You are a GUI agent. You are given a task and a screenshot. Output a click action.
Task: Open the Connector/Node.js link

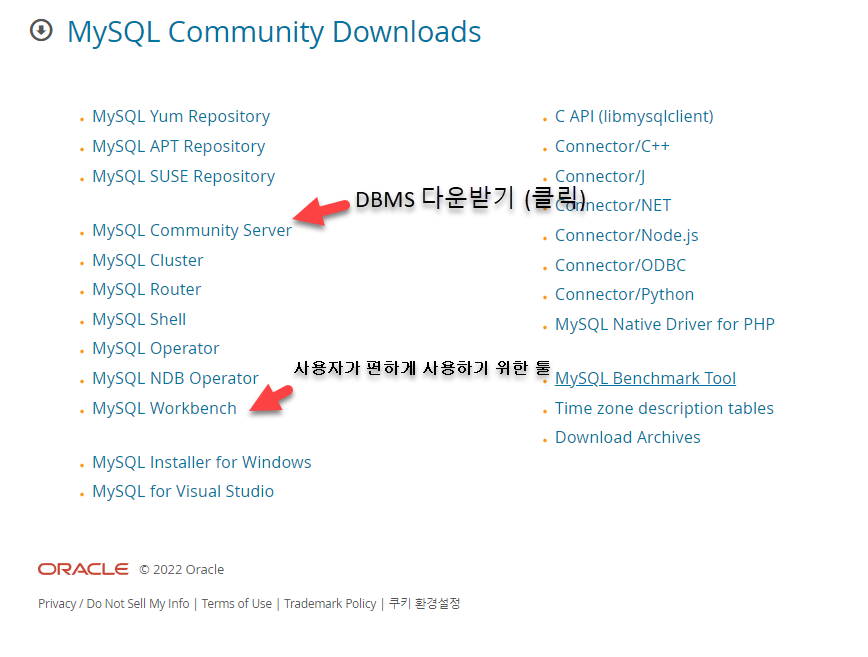coord(626,235)
